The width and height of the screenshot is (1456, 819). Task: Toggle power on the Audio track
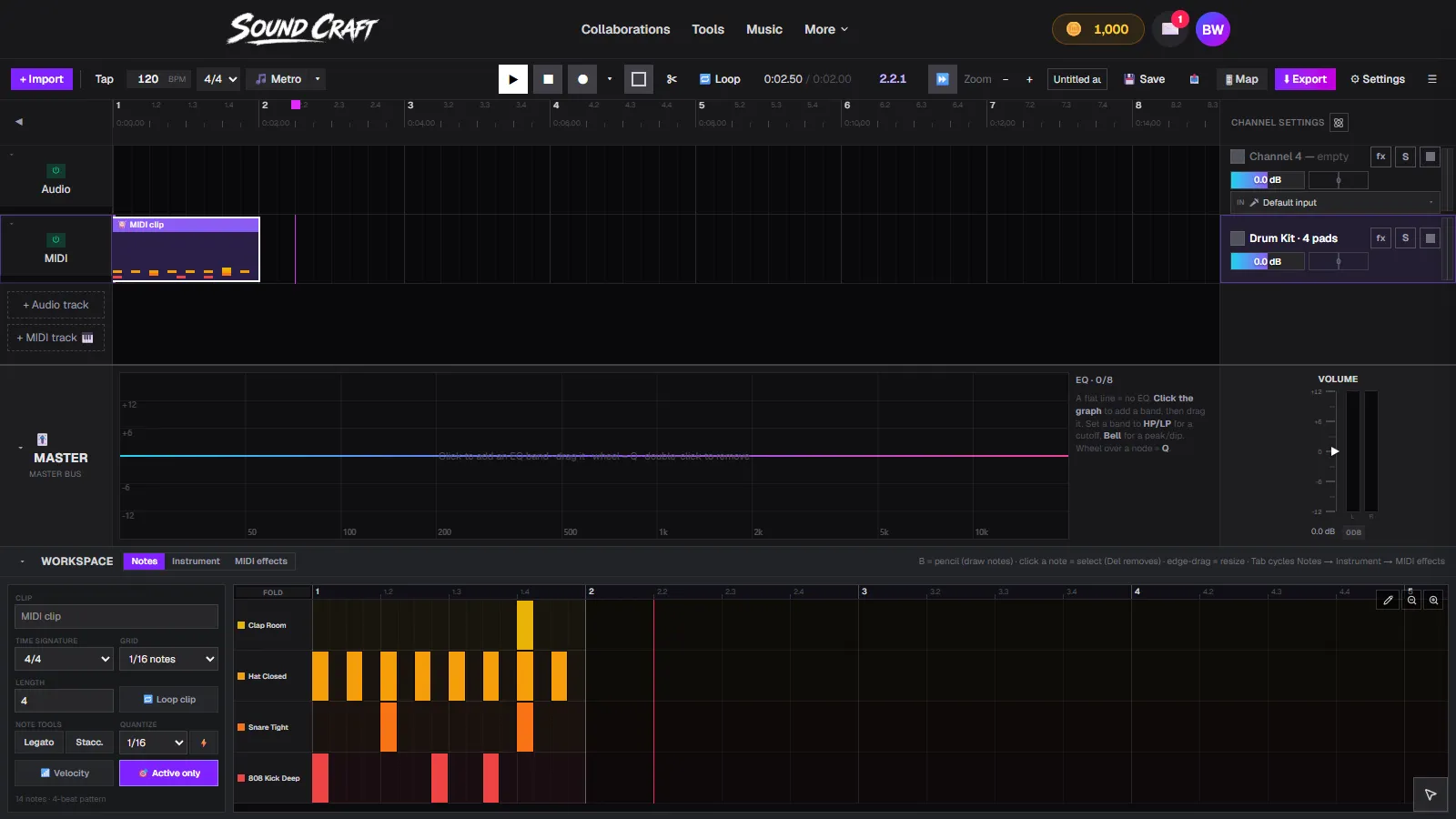[x=56, y=170]
